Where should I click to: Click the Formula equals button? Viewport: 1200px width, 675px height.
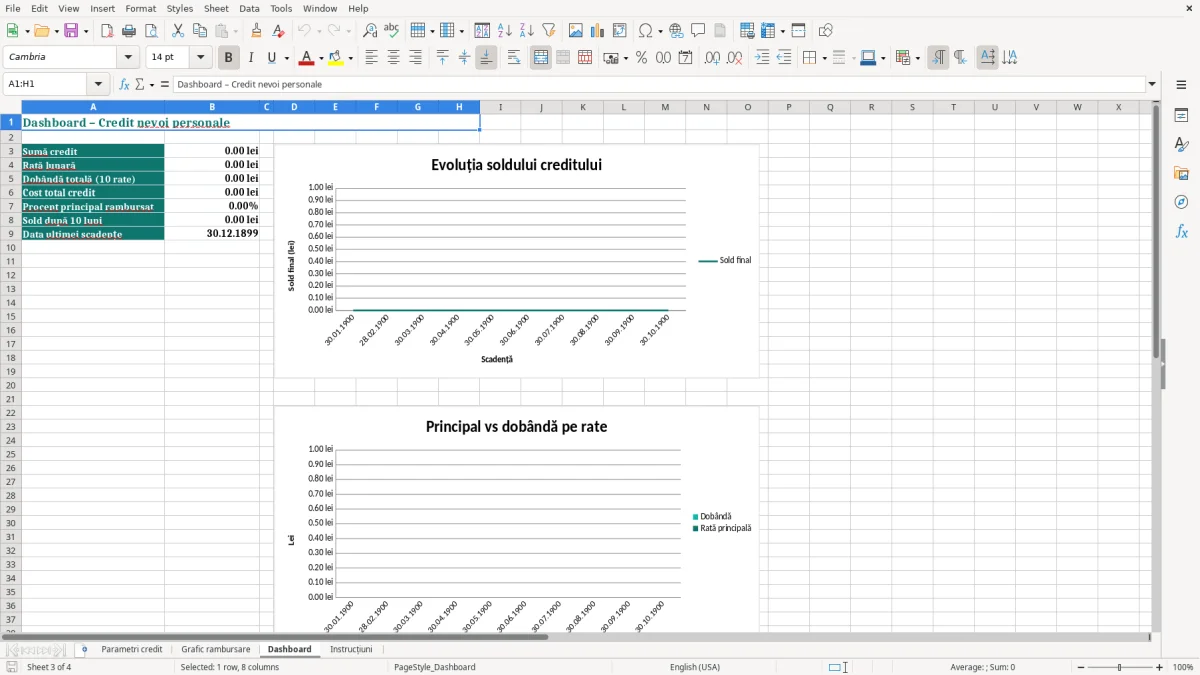tap(165, 85)
